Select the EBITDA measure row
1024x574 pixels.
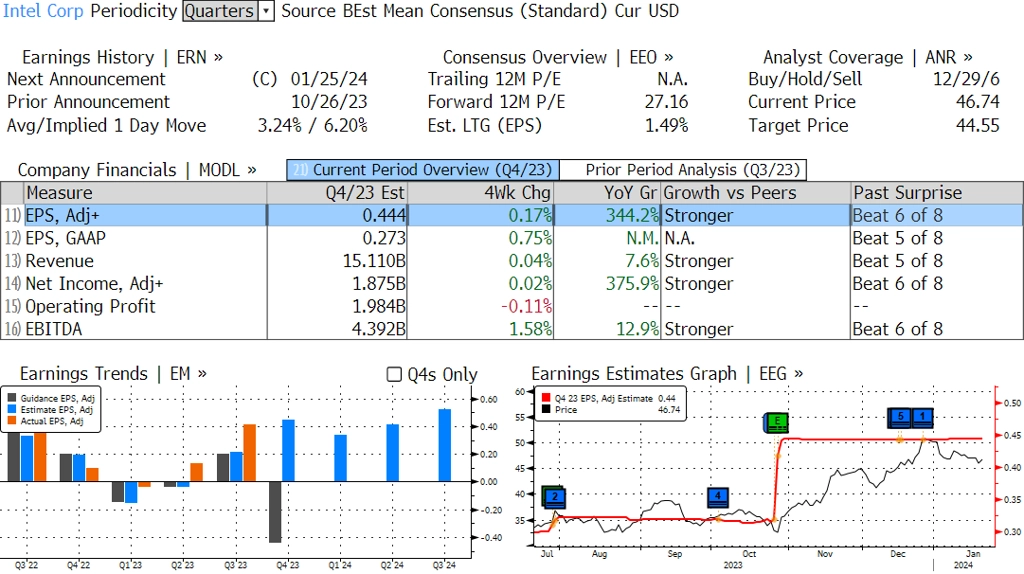pos(512,329)
